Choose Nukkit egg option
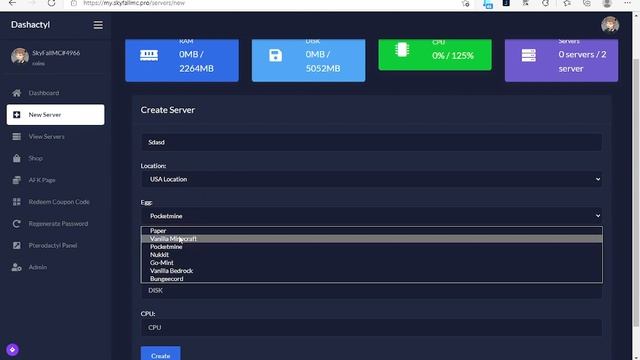This screenshot has width=640, height=360. [x=371, y=255]
